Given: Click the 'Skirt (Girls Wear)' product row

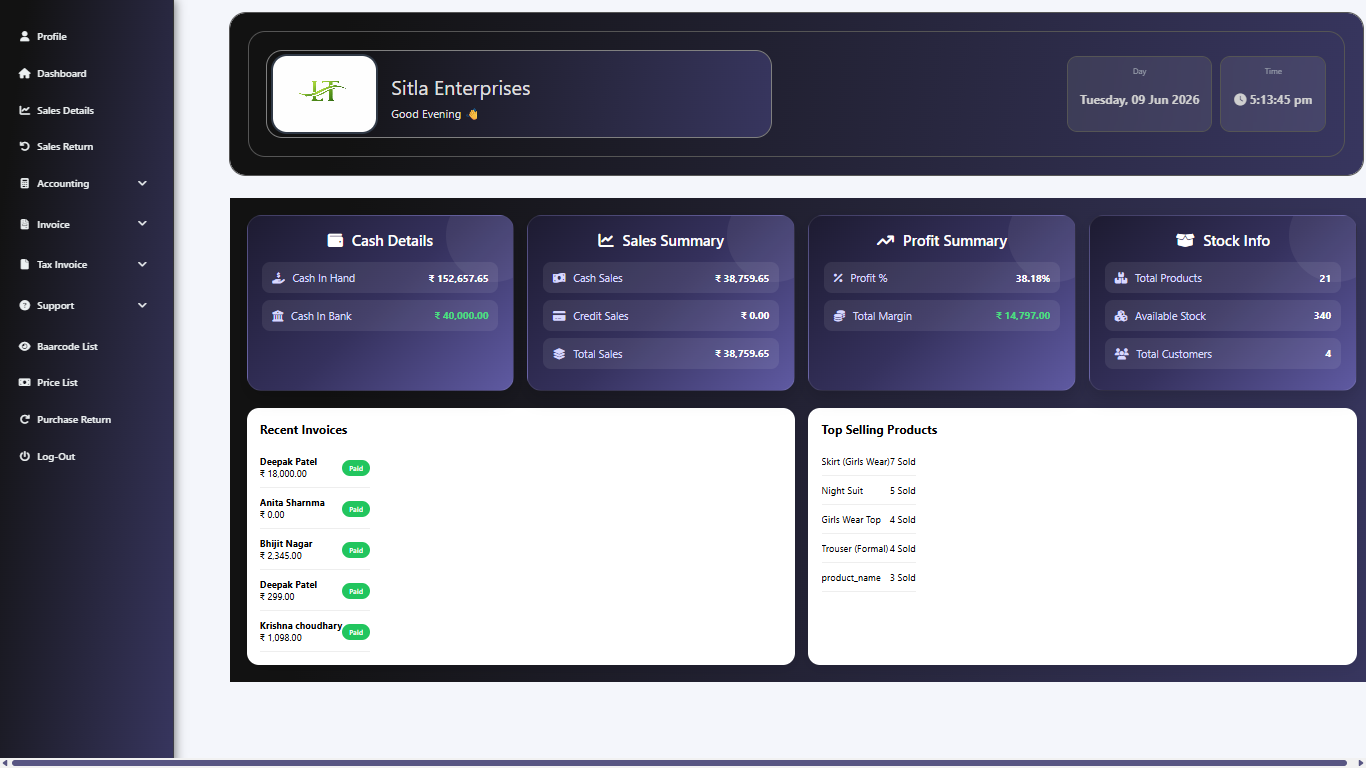Looking at the screenshot, I should 868,462.
